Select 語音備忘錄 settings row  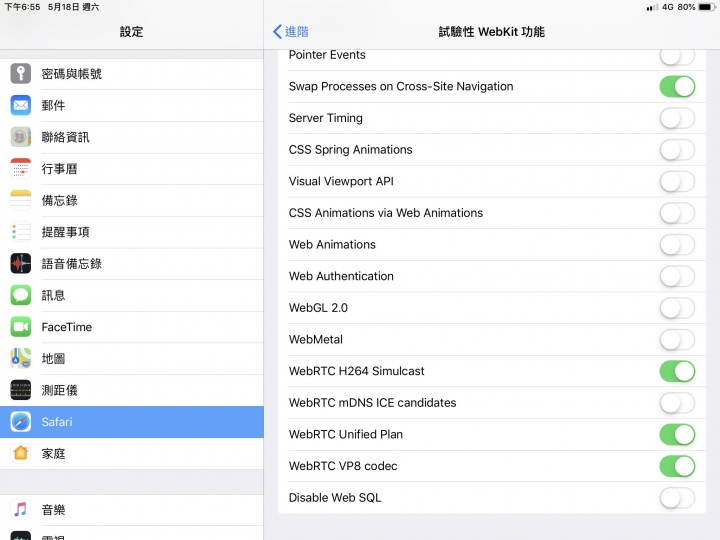pos(132,264)
